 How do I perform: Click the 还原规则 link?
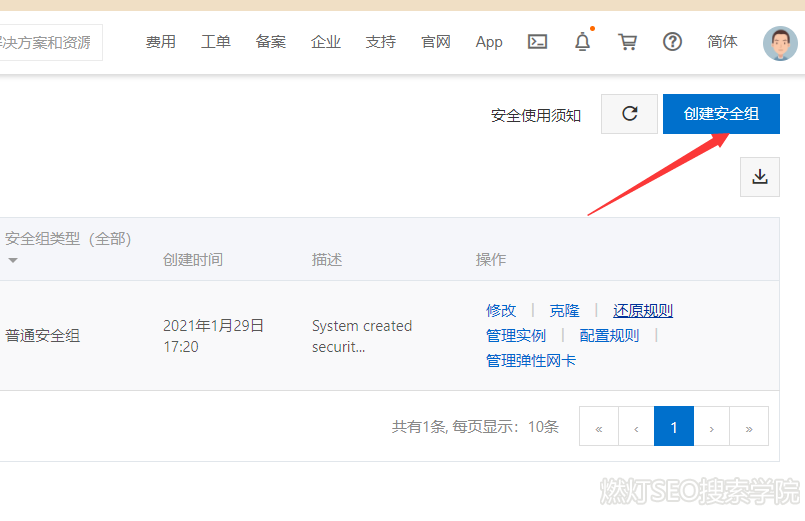642,310
